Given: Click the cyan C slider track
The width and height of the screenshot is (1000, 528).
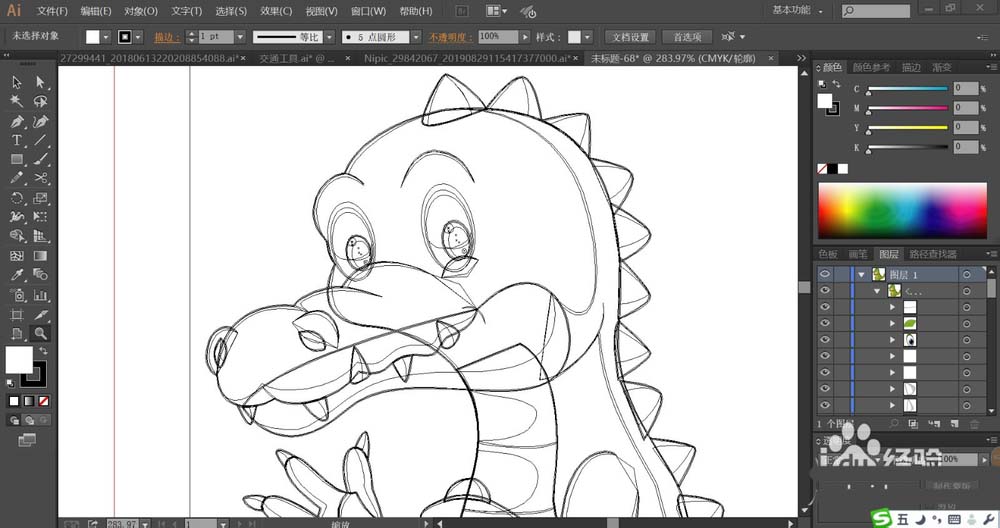Looking at the screenshot, I should (908, 89).
